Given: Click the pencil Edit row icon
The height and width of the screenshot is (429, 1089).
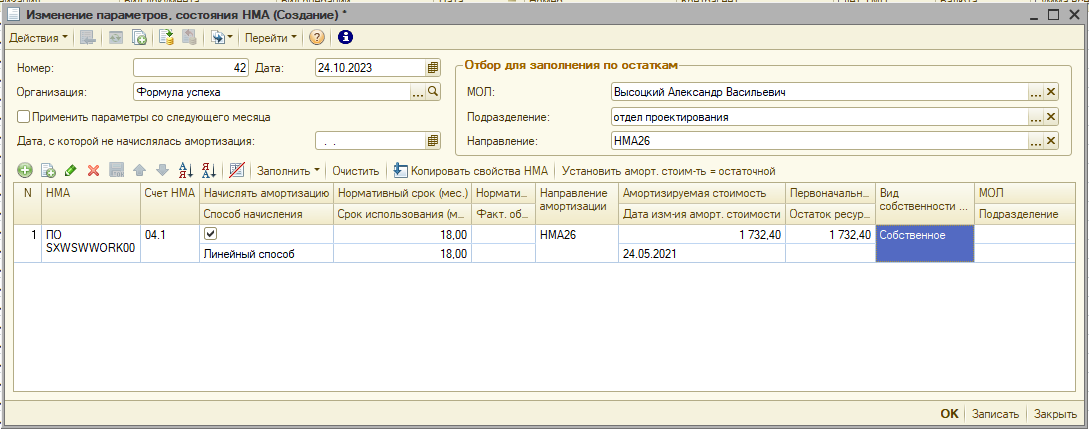Looking at the screenshot, I should click(x=70, y=171).
